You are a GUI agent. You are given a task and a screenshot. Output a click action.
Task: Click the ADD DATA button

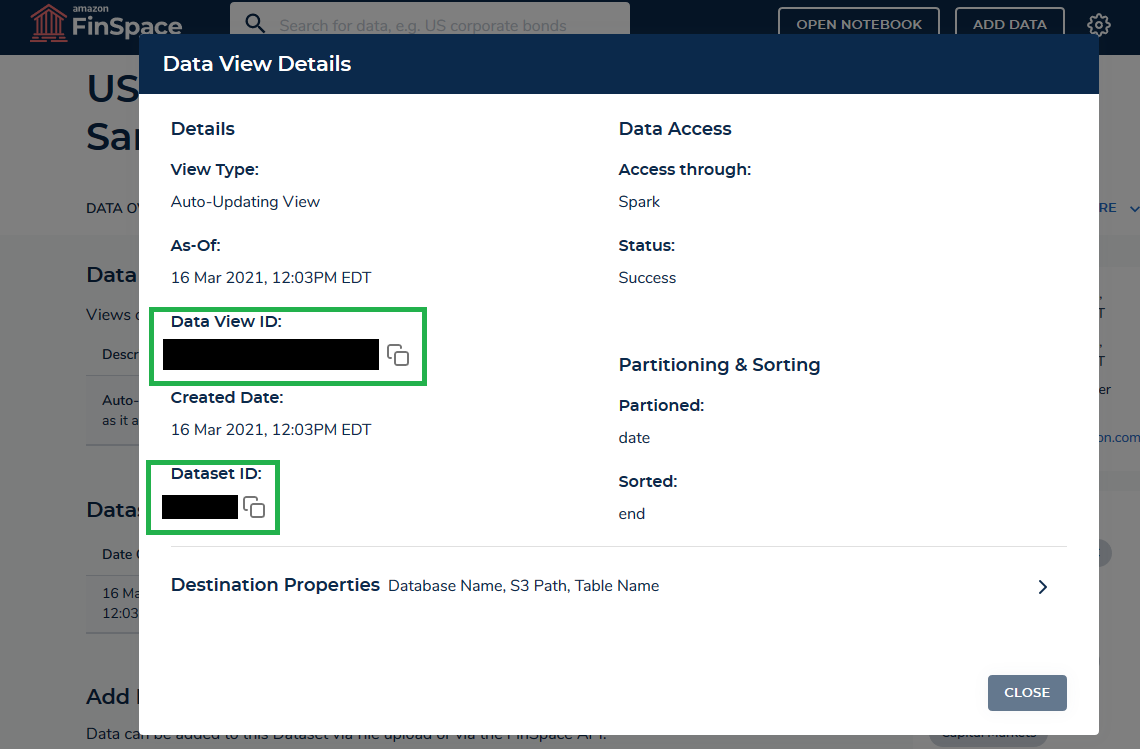point(1009,23)
